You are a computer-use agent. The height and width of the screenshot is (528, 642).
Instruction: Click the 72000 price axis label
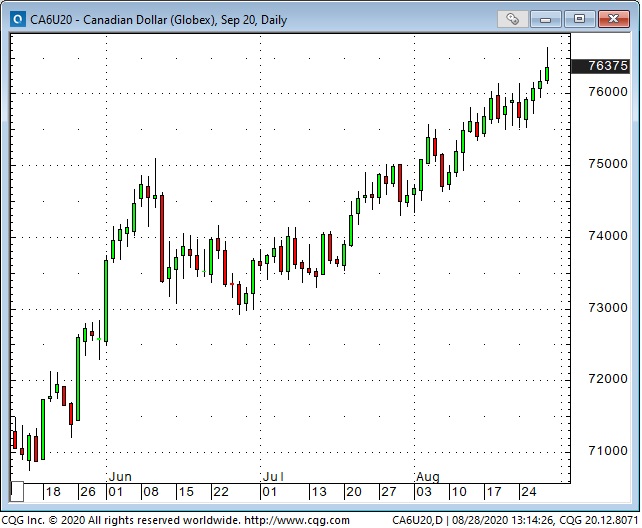coord(608,379)
